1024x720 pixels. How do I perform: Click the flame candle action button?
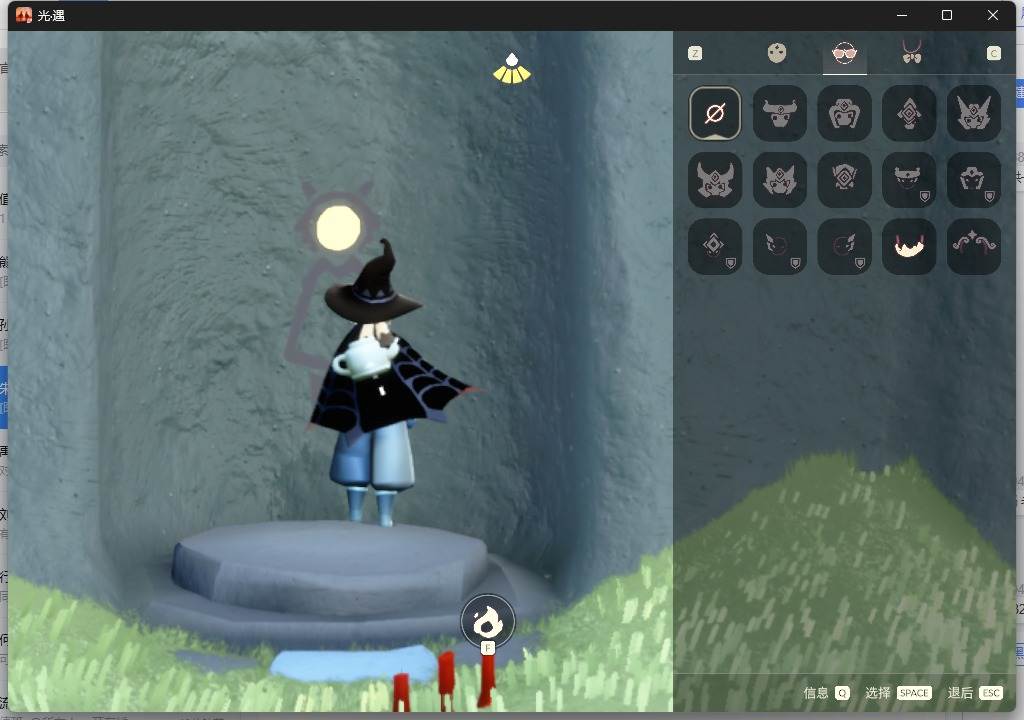[x=487, y=621]
